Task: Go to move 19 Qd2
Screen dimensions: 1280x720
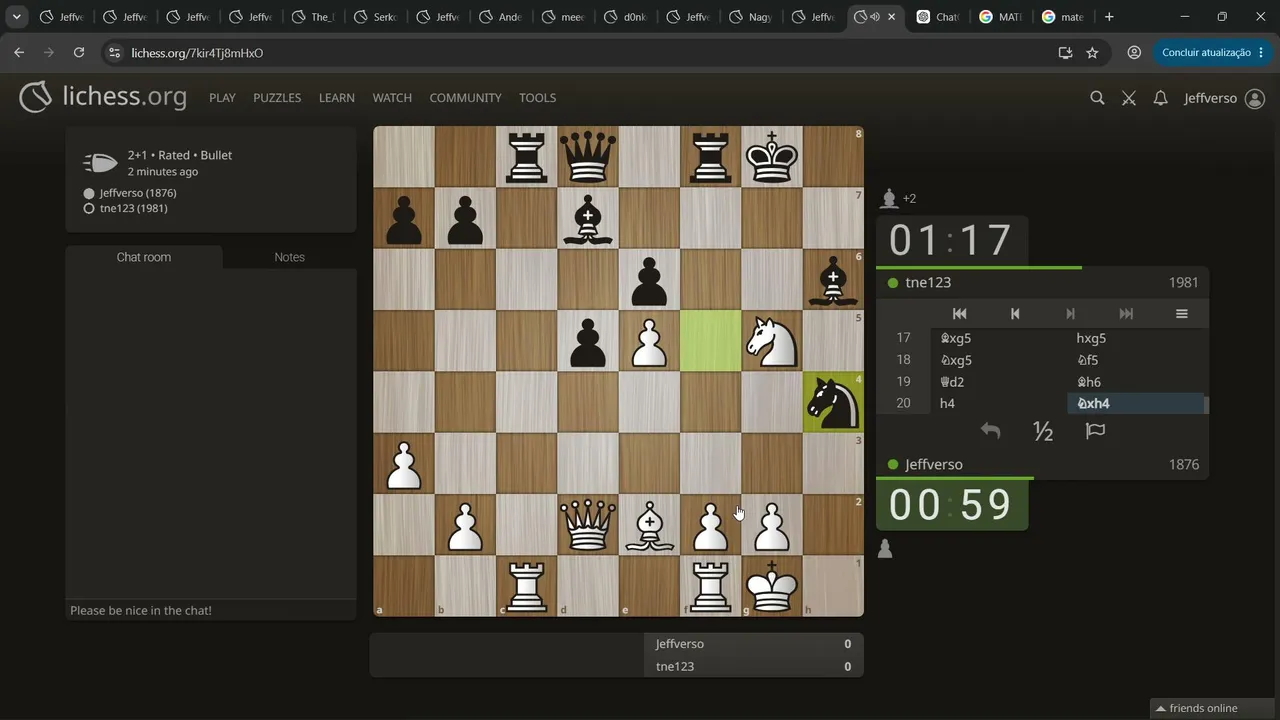Action: pos(1000,382)
